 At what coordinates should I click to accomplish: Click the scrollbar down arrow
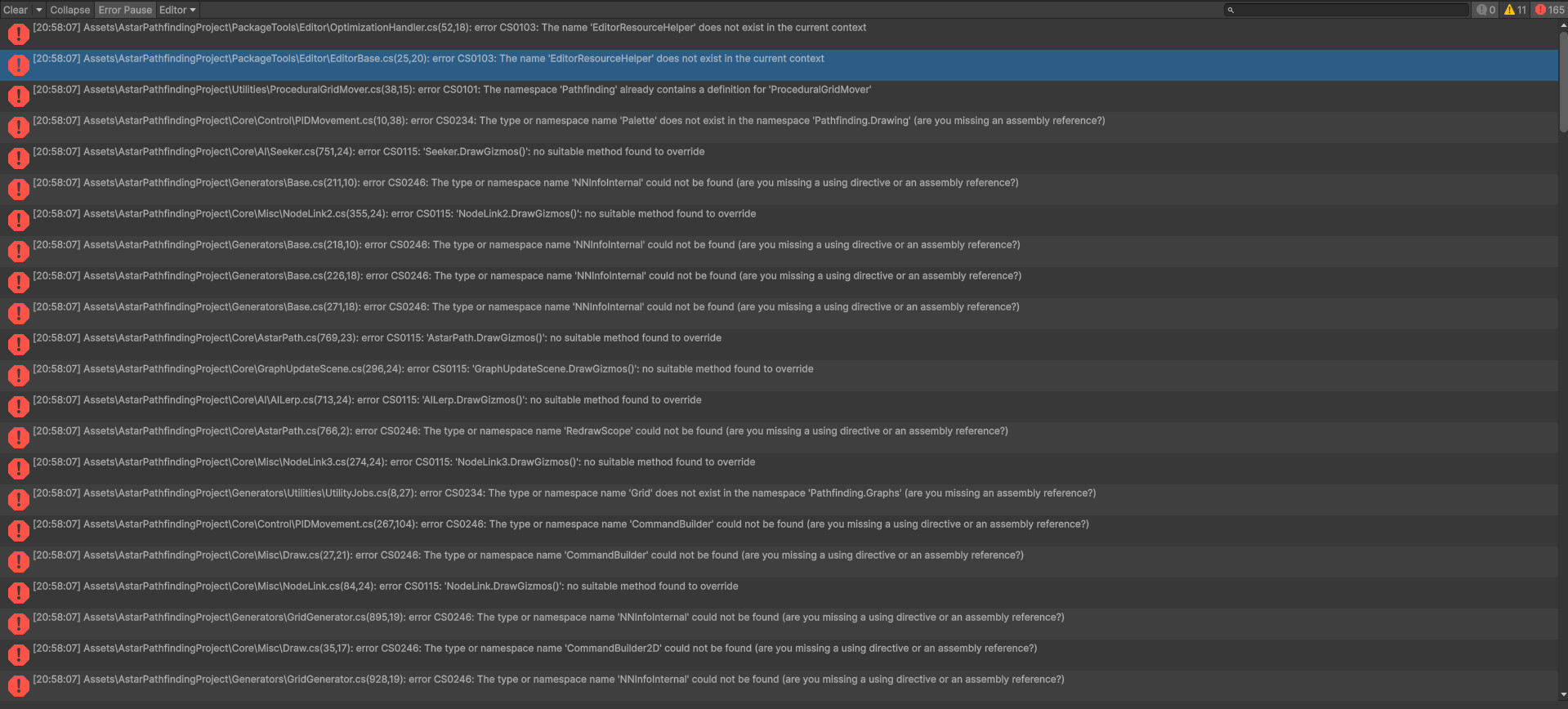point(1563,694)
